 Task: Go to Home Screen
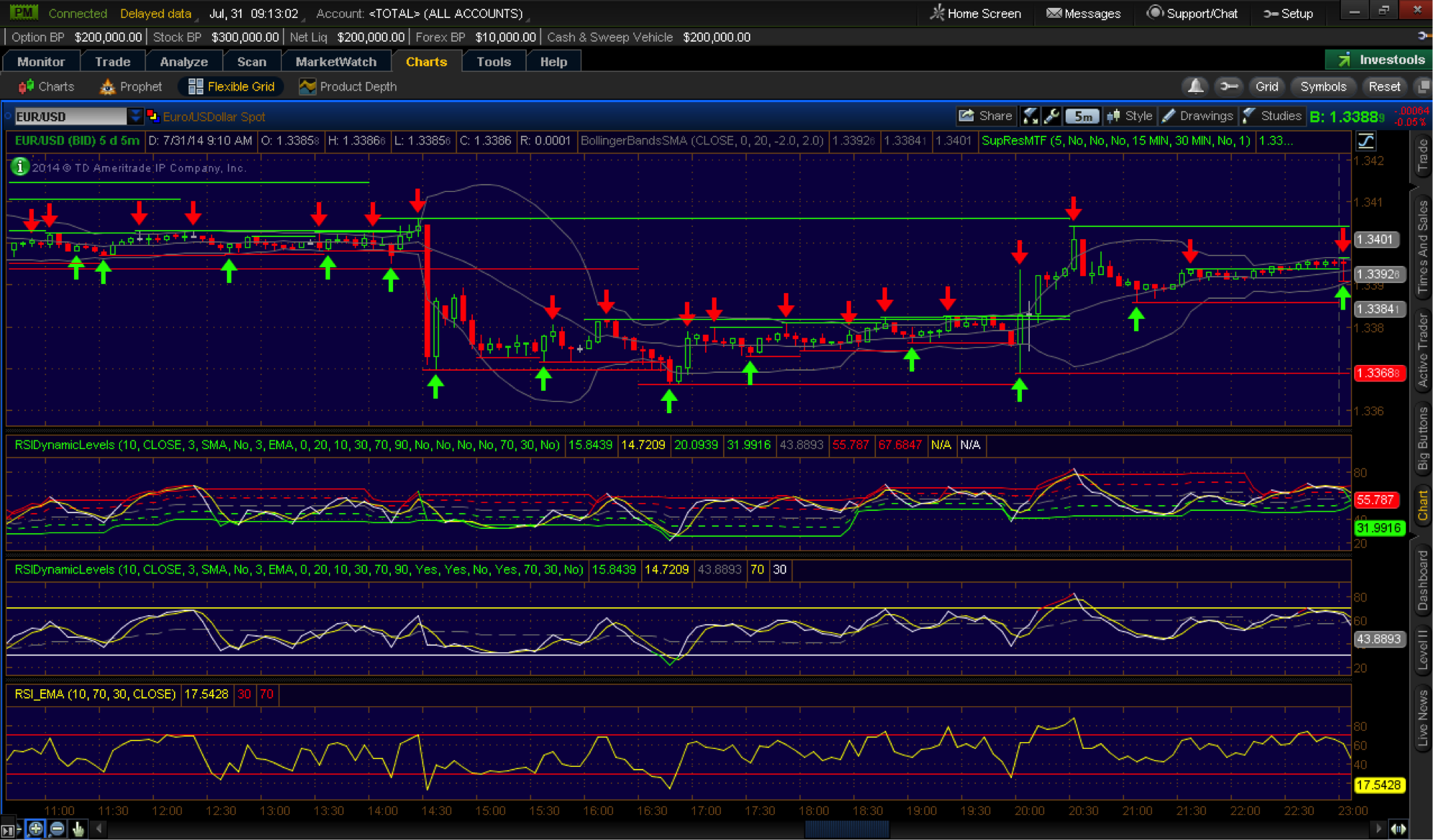click(x=975, y=13)
